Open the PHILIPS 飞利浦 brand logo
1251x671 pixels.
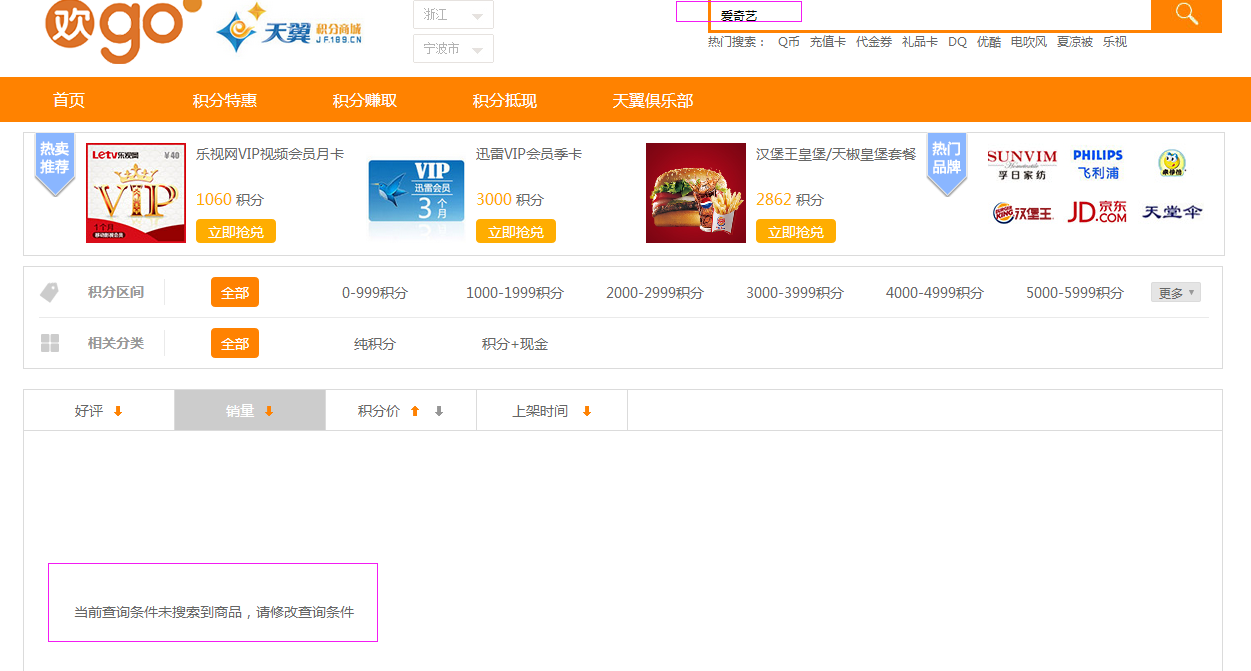tap(1097, 164)
